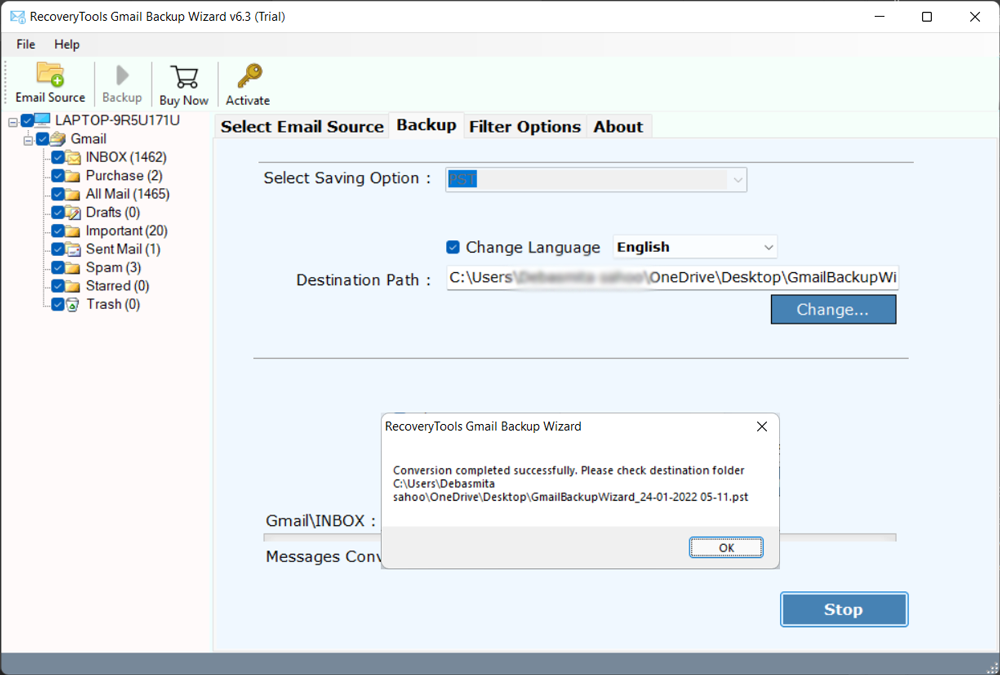
Task: Maximize the Gmail Backup Wizard window
Action: click(927, 17)
